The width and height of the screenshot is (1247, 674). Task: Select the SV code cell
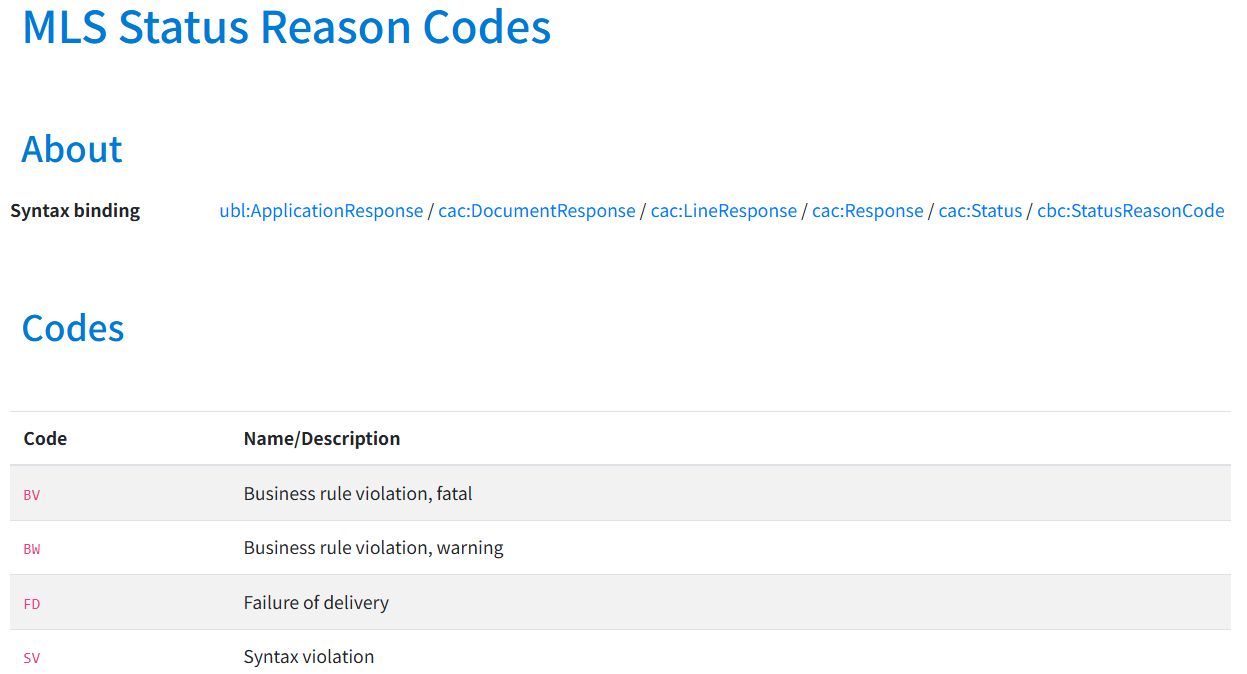pyautogui.click(x=32, y=658)
